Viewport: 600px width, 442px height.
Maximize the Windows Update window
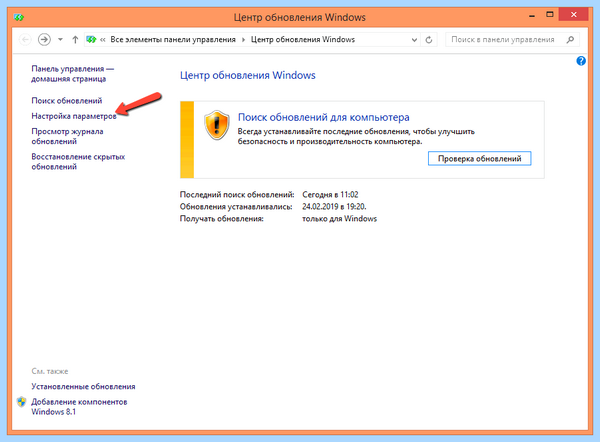[550, 15]
